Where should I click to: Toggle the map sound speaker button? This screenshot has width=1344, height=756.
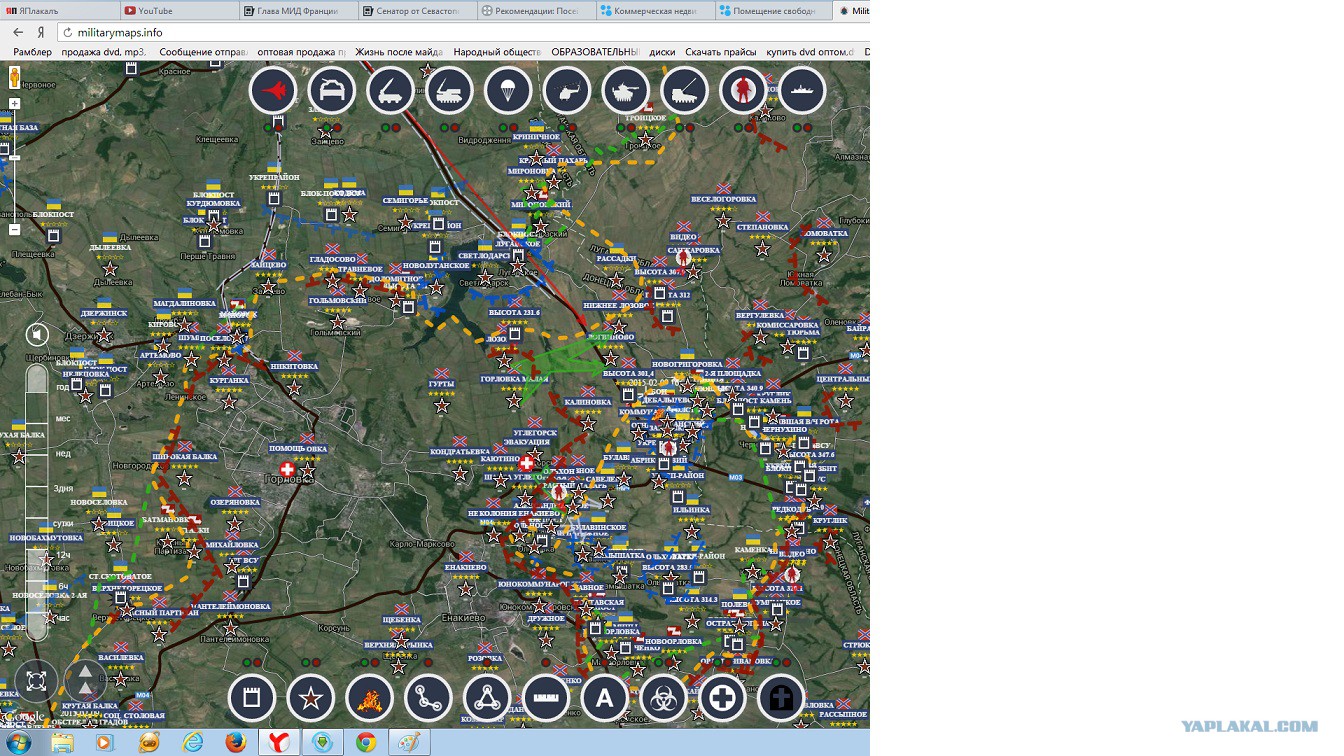pos(37,334)
